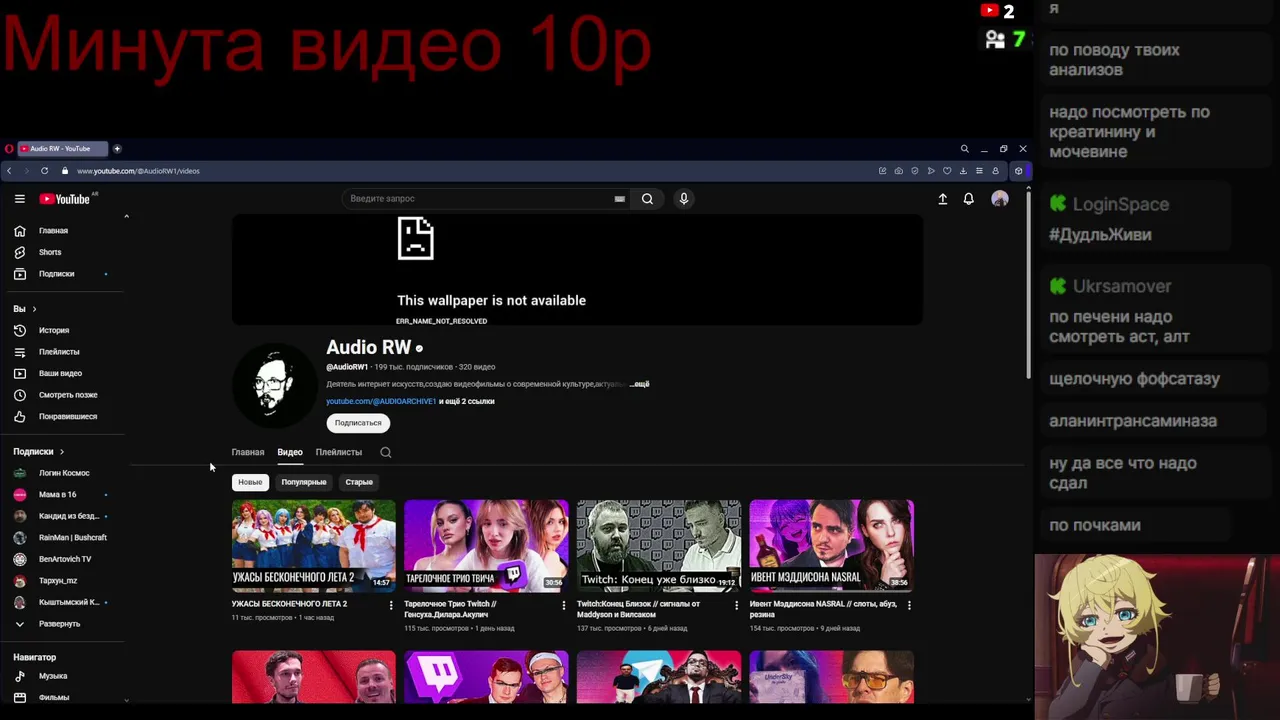Open the on-screen keyboard icon in search box
Screen dimensions: 1280x720
click(x=619, y=199)
